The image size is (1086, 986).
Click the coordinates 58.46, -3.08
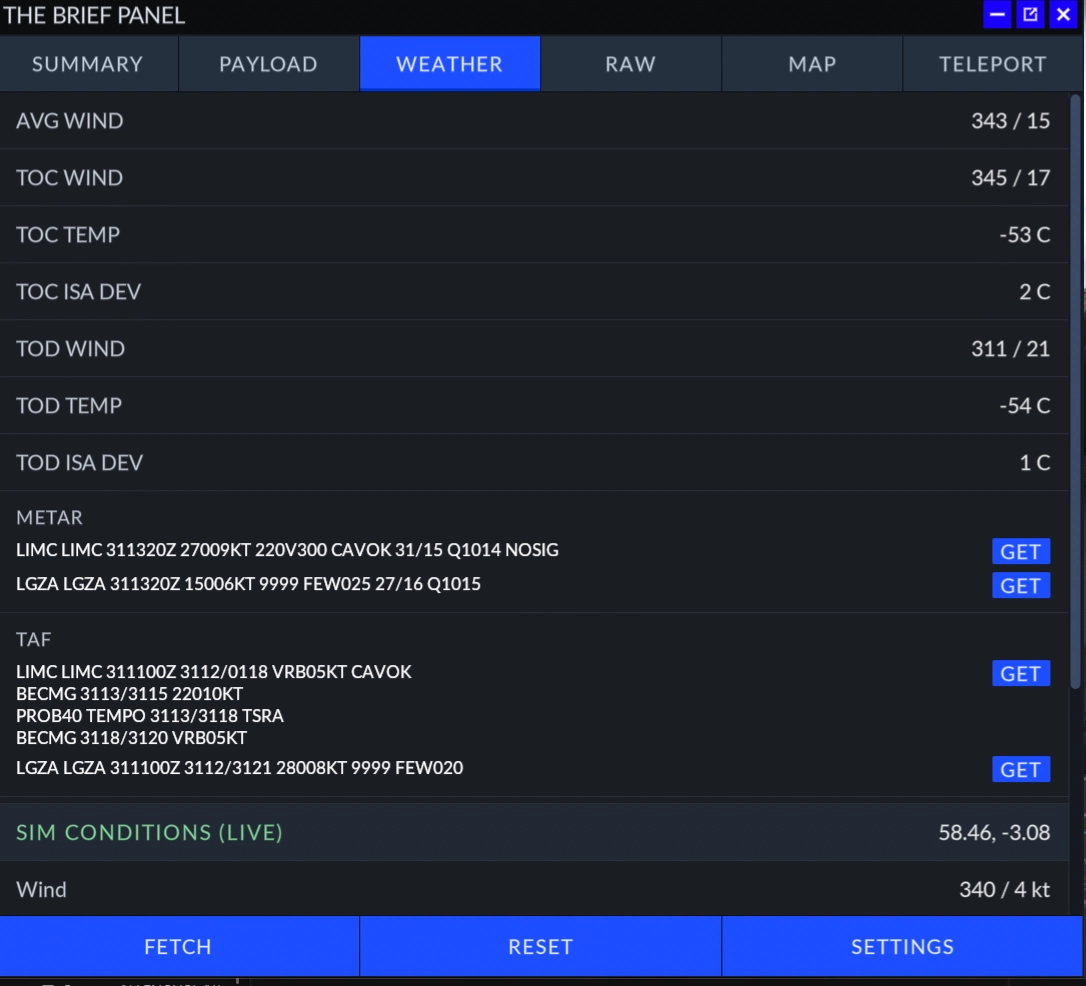[994, 832]
